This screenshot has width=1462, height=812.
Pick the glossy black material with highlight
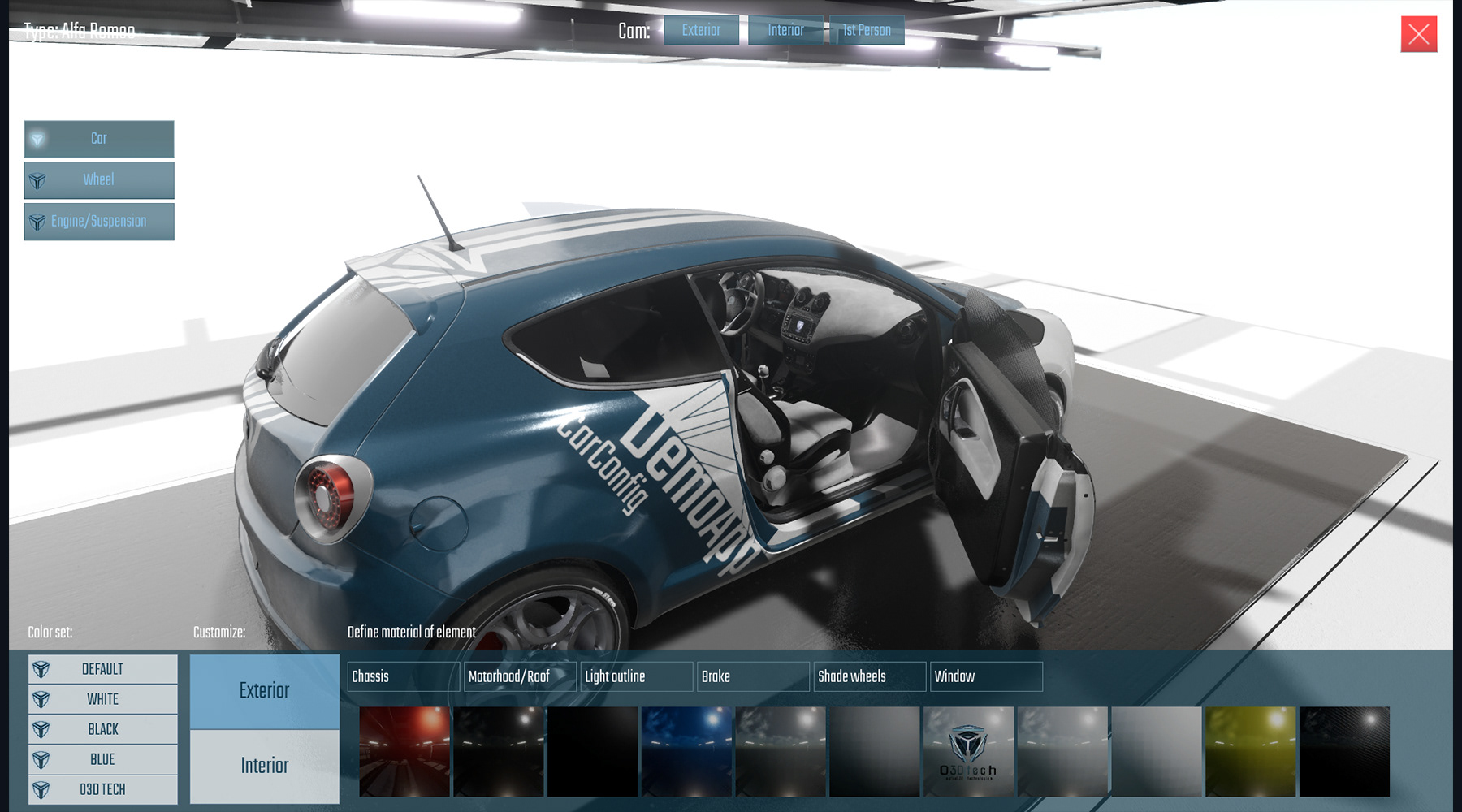[x=499, y=751]
